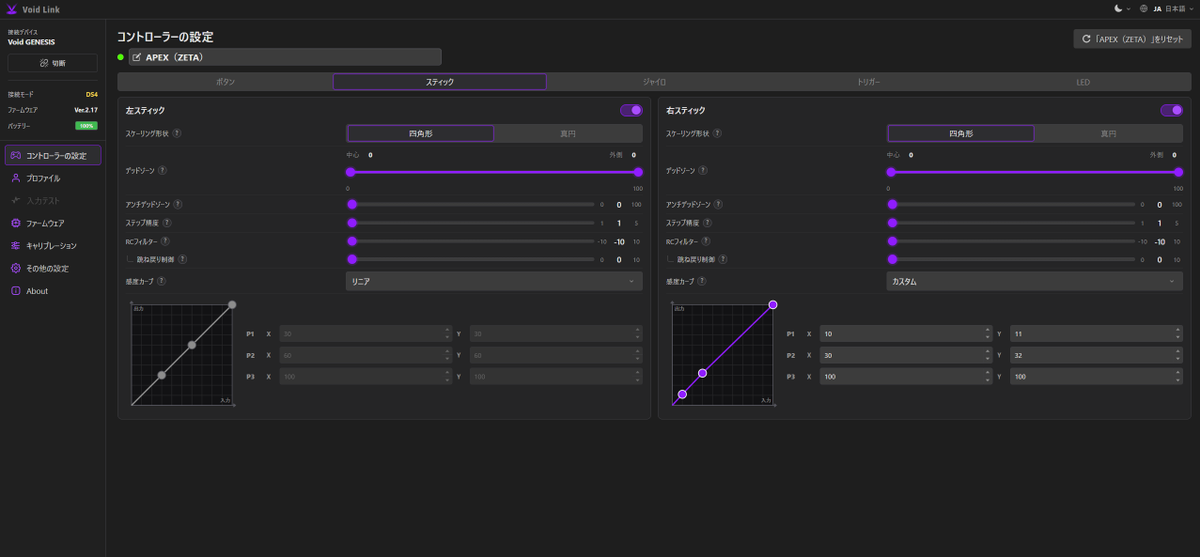This screenshot has width=1200, height=557.
Task: Click the 「APEX (ZETA)」をリセット button
Action: point(1132,39)
